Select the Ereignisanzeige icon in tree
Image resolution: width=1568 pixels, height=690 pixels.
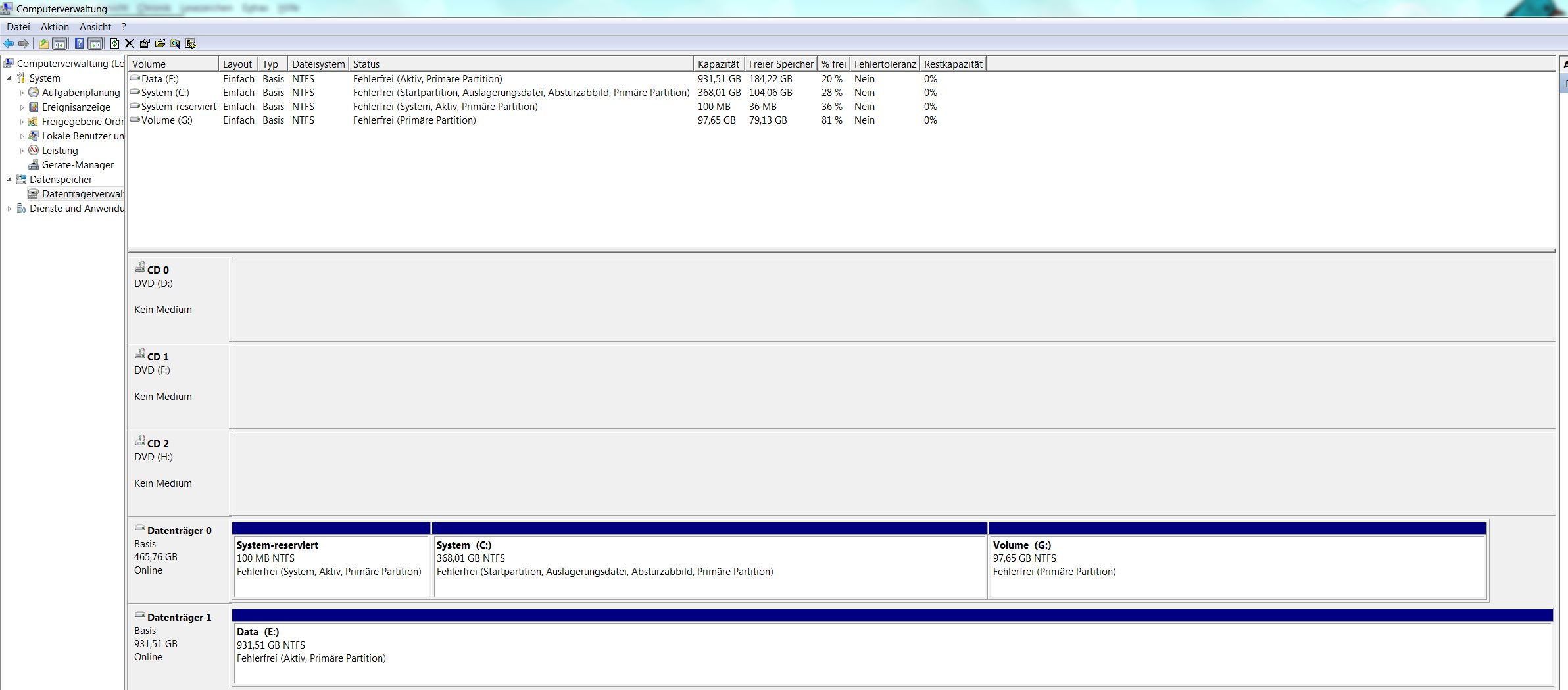[x=34, y=107]
